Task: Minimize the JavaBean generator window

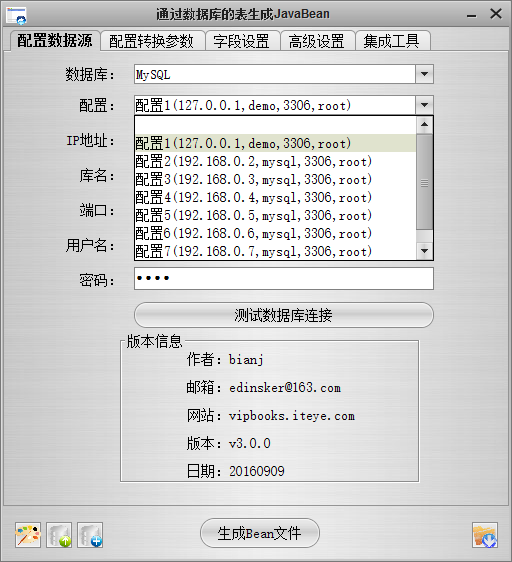Action: (x=471, y=15)
